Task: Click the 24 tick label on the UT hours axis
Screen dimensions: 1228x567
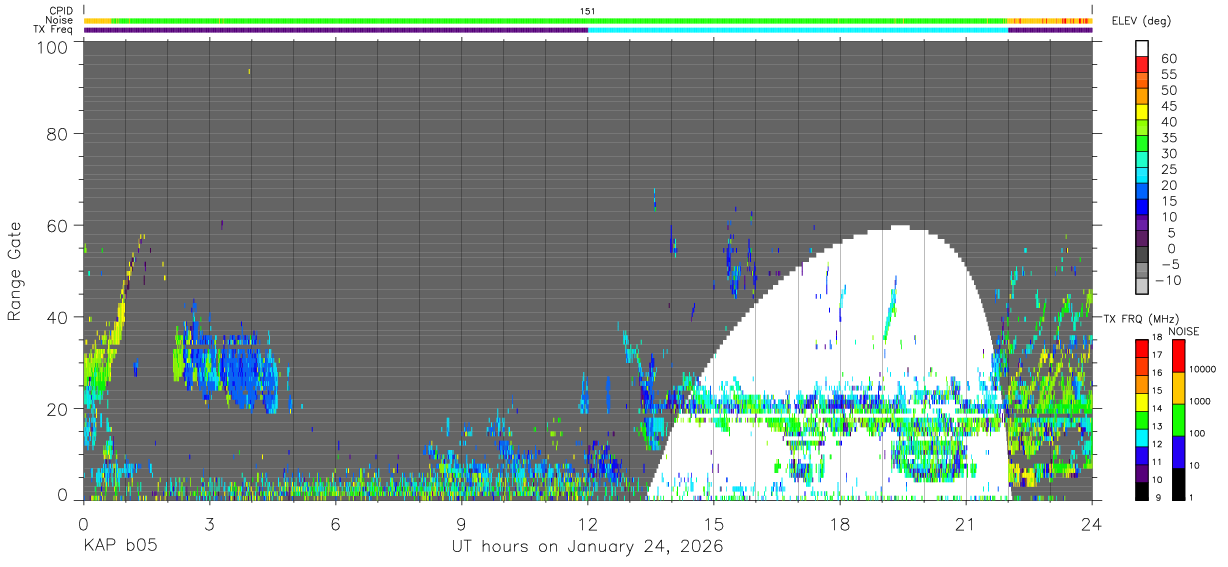Action: click(x=1091, y=524)
